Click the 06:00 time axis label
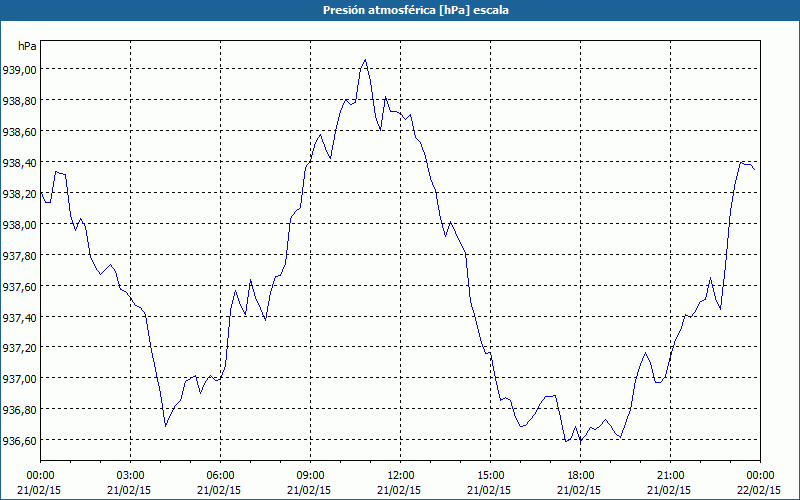 220,476
